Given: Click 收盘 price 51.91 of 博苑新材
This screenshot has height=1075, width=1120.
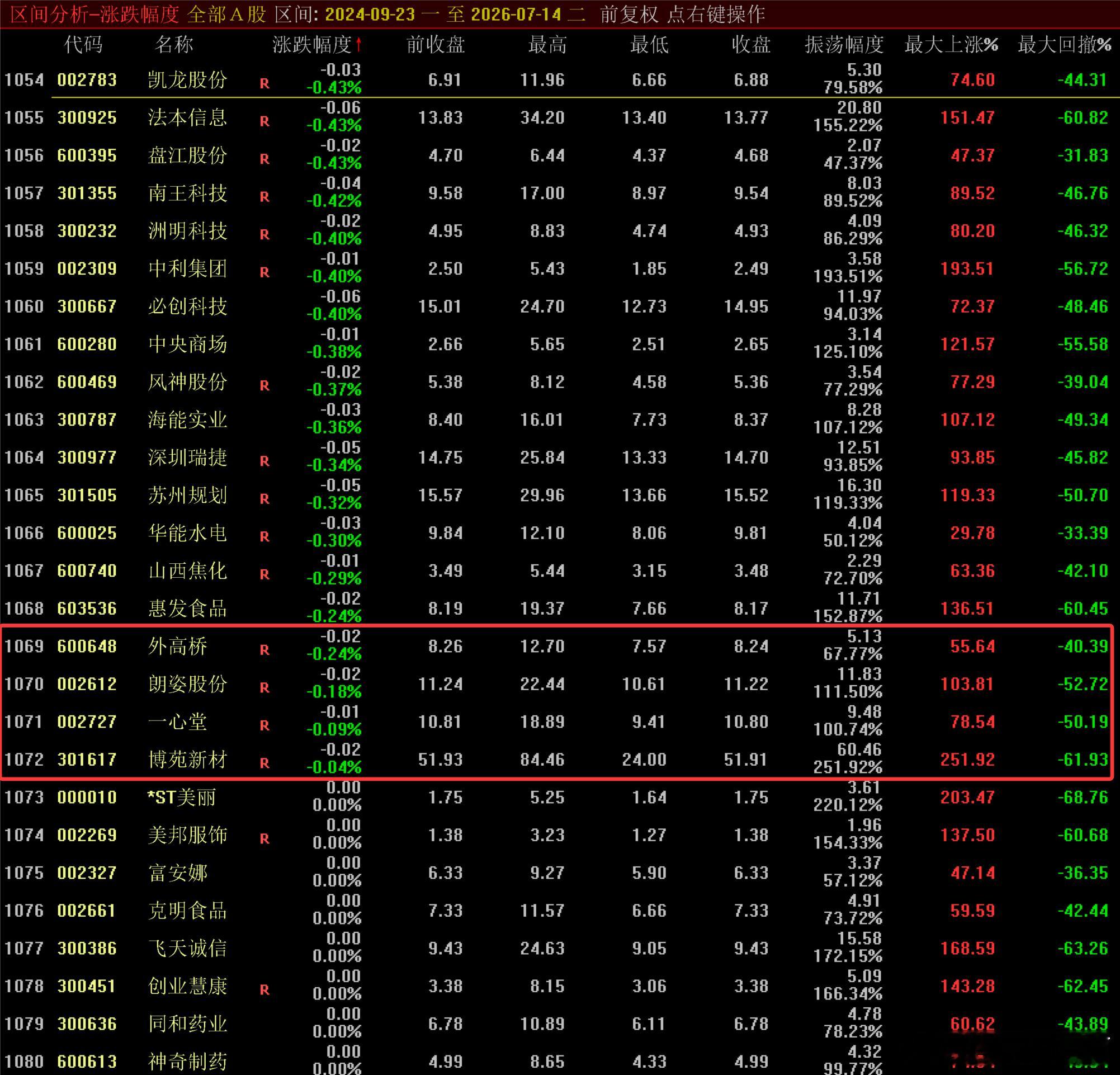Looking at the screenshot, I should point(746,759).
